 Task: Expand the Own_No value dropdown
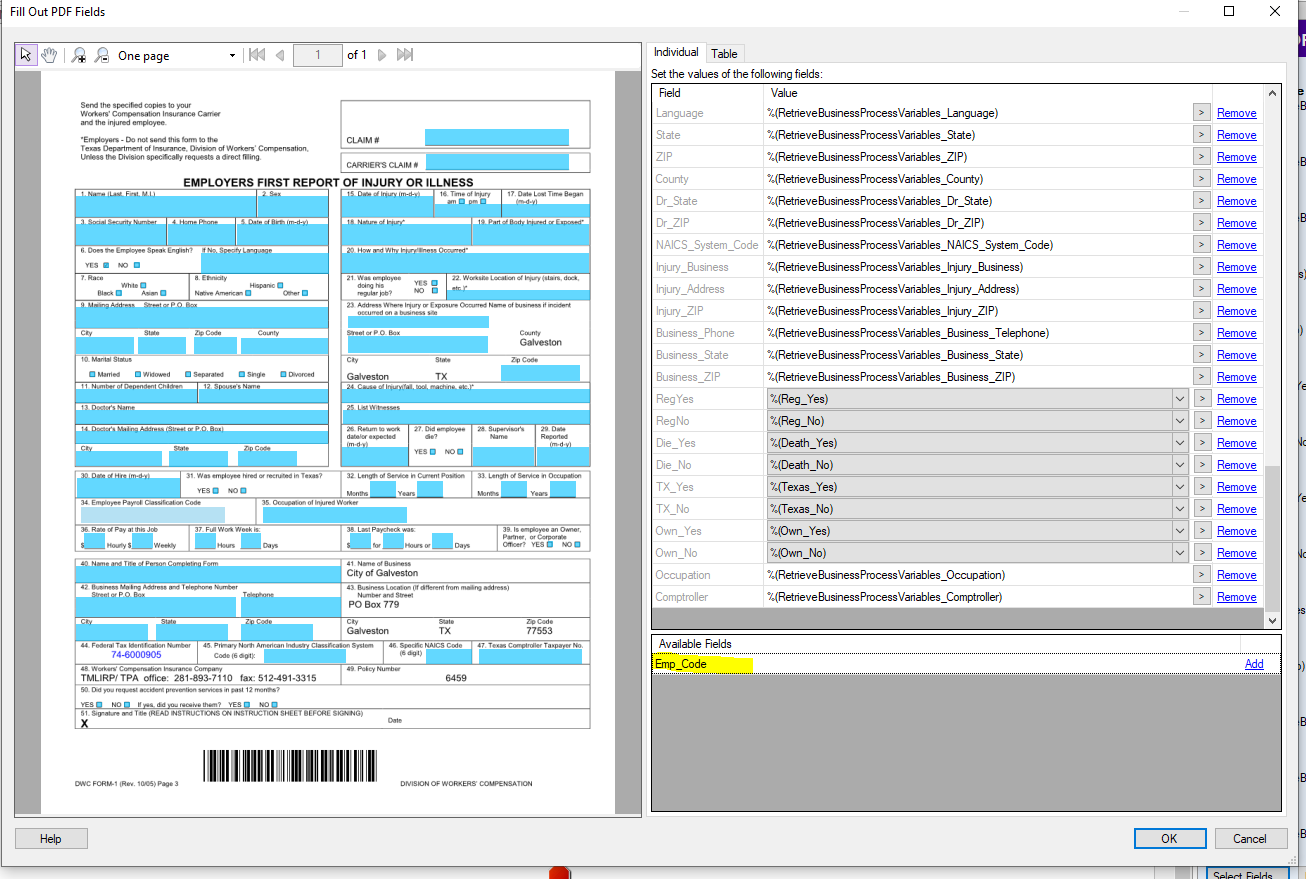tap(1180, 553)
